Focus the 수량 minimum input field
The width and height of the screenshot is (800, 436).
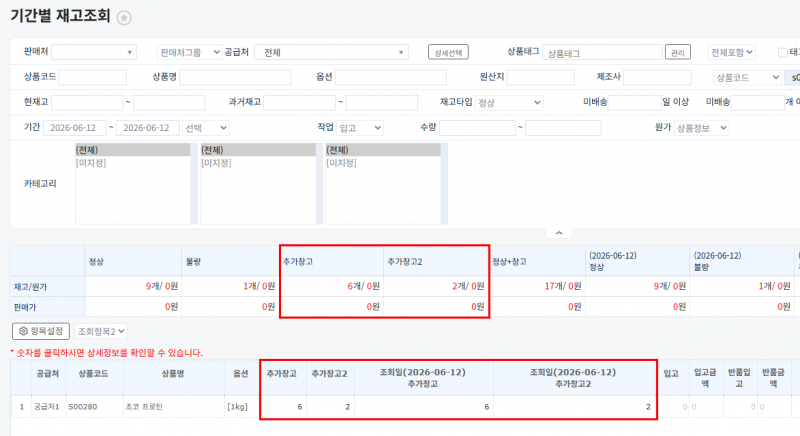click(478, 127)
